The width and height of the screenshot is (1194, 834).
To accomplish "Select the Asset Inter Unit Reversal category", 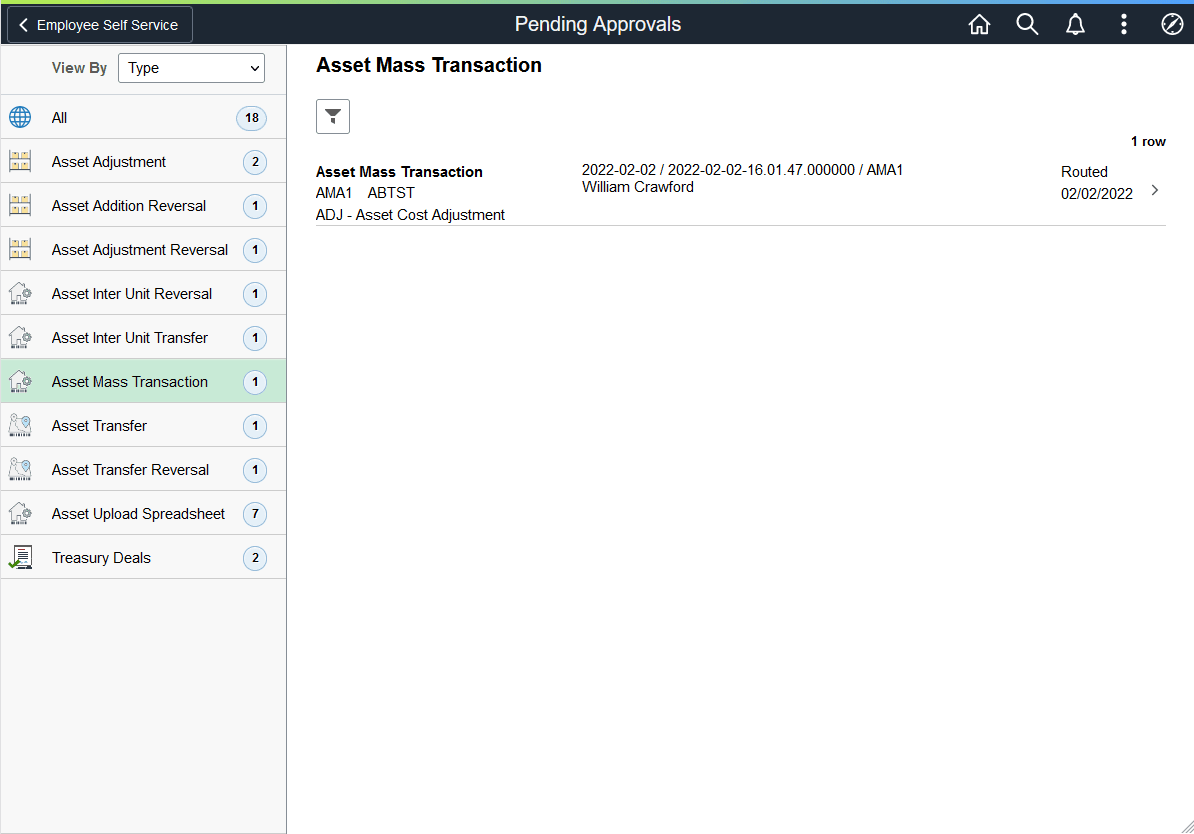I will 131,293.
